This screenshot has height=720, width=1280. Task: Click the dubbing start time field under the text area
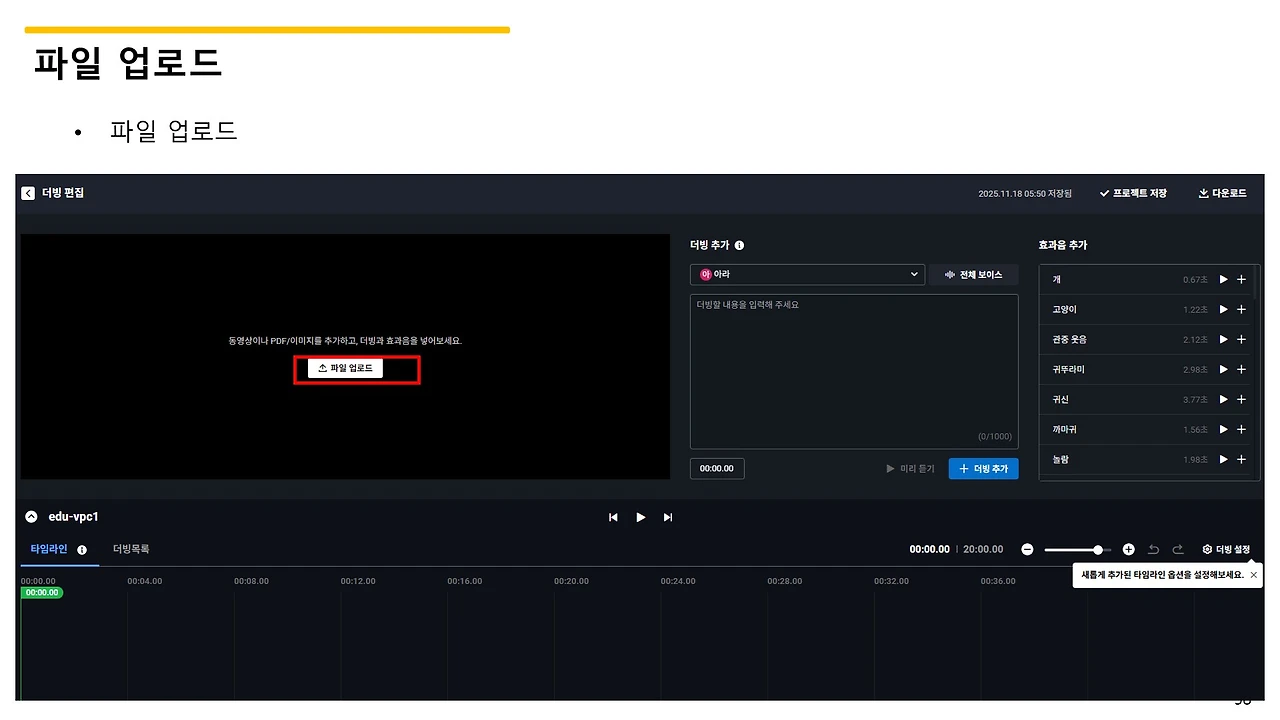click(717, 468)
